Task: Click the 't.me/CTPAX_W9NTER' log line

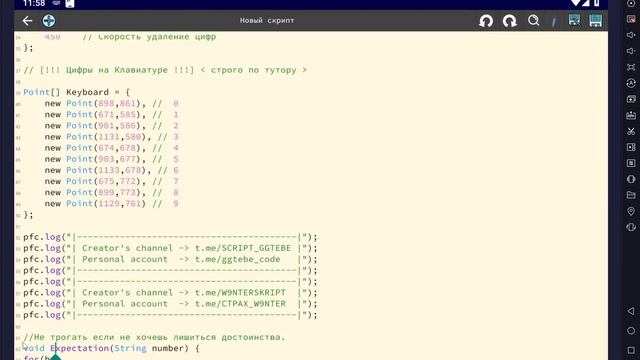Action: click(x=170, y=304)
